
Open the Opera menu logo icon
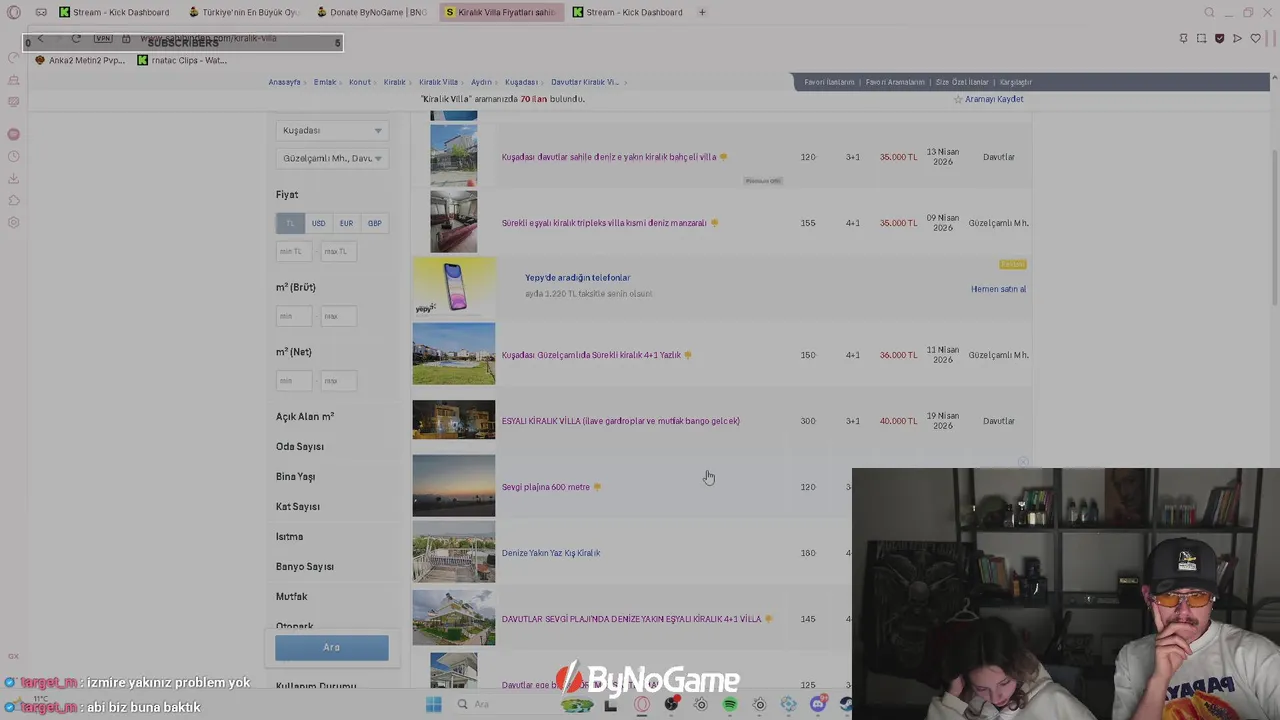13,12
